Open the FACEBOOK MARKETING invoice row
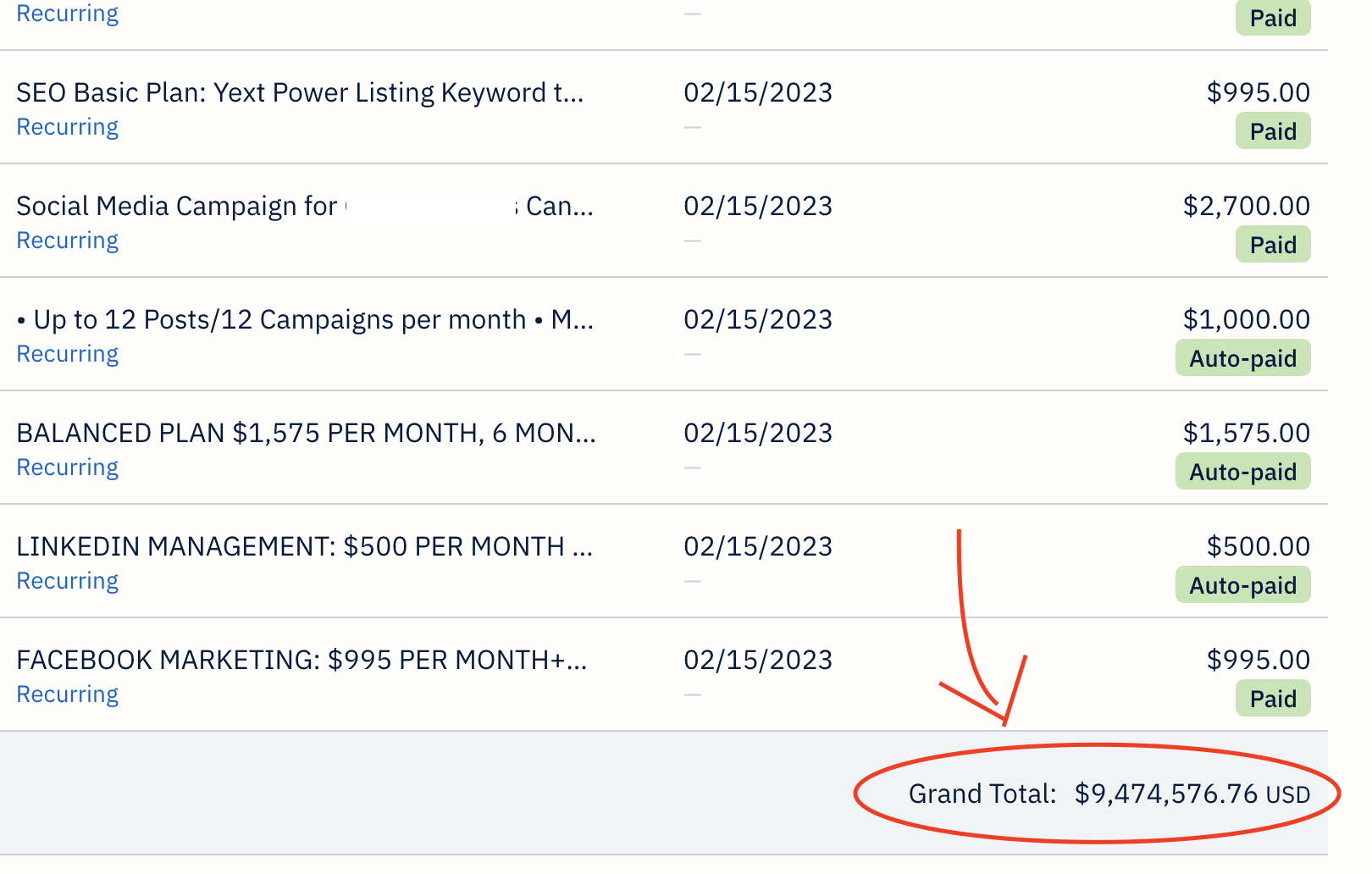 (x=302, y=660)
